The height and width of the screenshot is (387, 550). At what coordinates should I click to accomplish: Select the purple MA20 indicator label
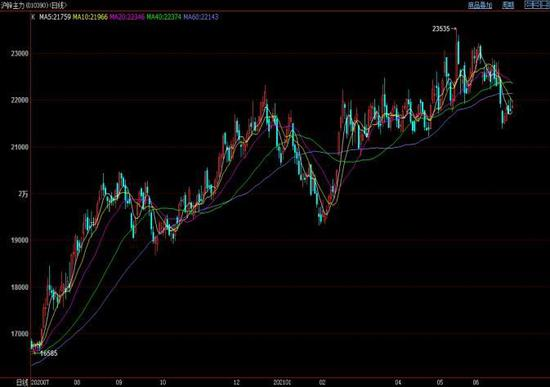(x=127, y=17)
